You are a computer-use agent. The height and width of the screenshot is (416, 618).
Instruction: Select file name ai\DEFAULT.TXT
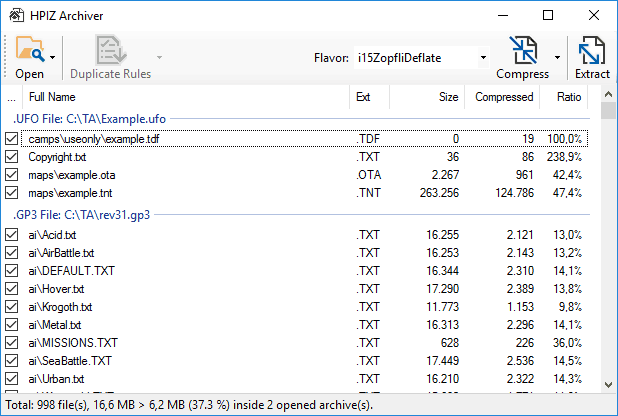(x=71, y=271)
